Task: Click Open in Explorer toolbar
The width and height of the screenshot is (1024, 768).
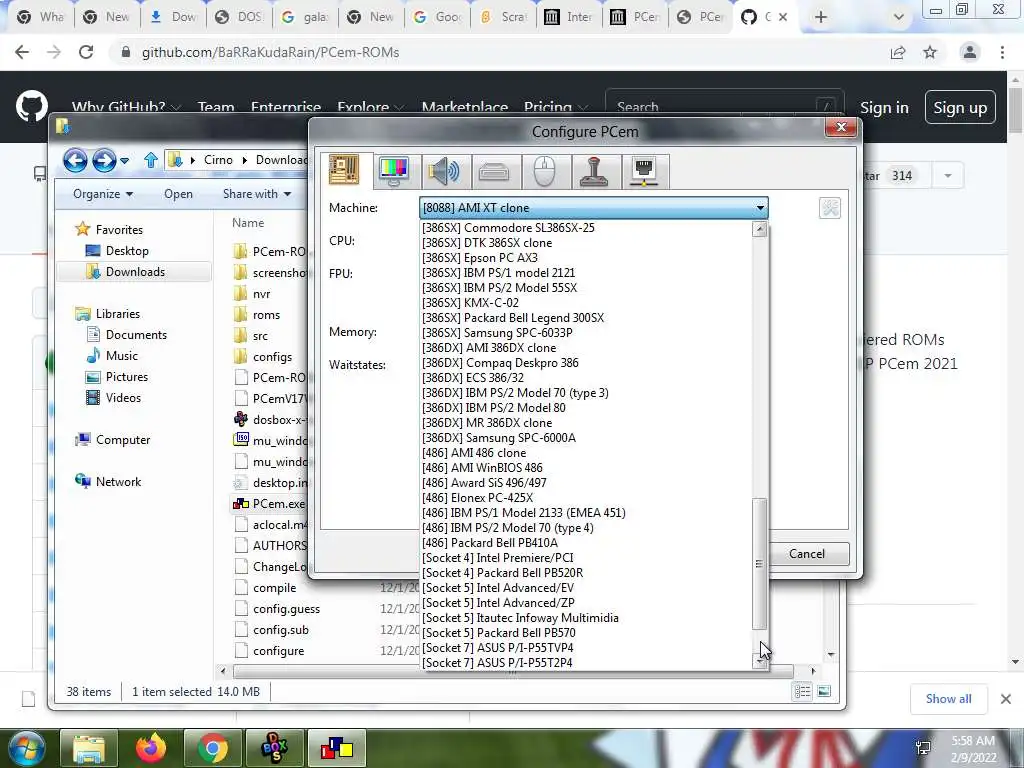Action: (x=178, y=194)
